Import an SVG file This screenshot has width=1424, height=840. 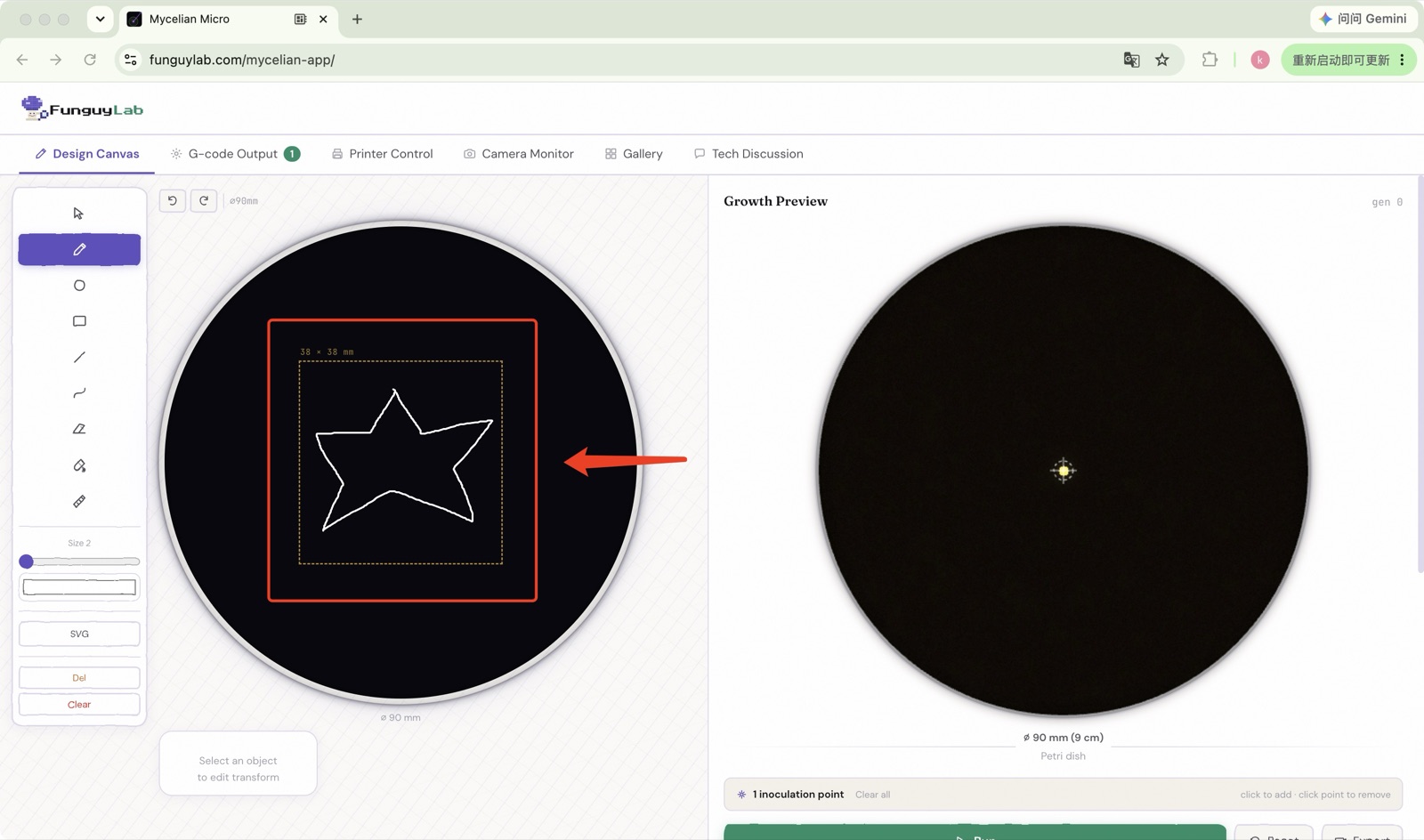[x=79, y=634]
